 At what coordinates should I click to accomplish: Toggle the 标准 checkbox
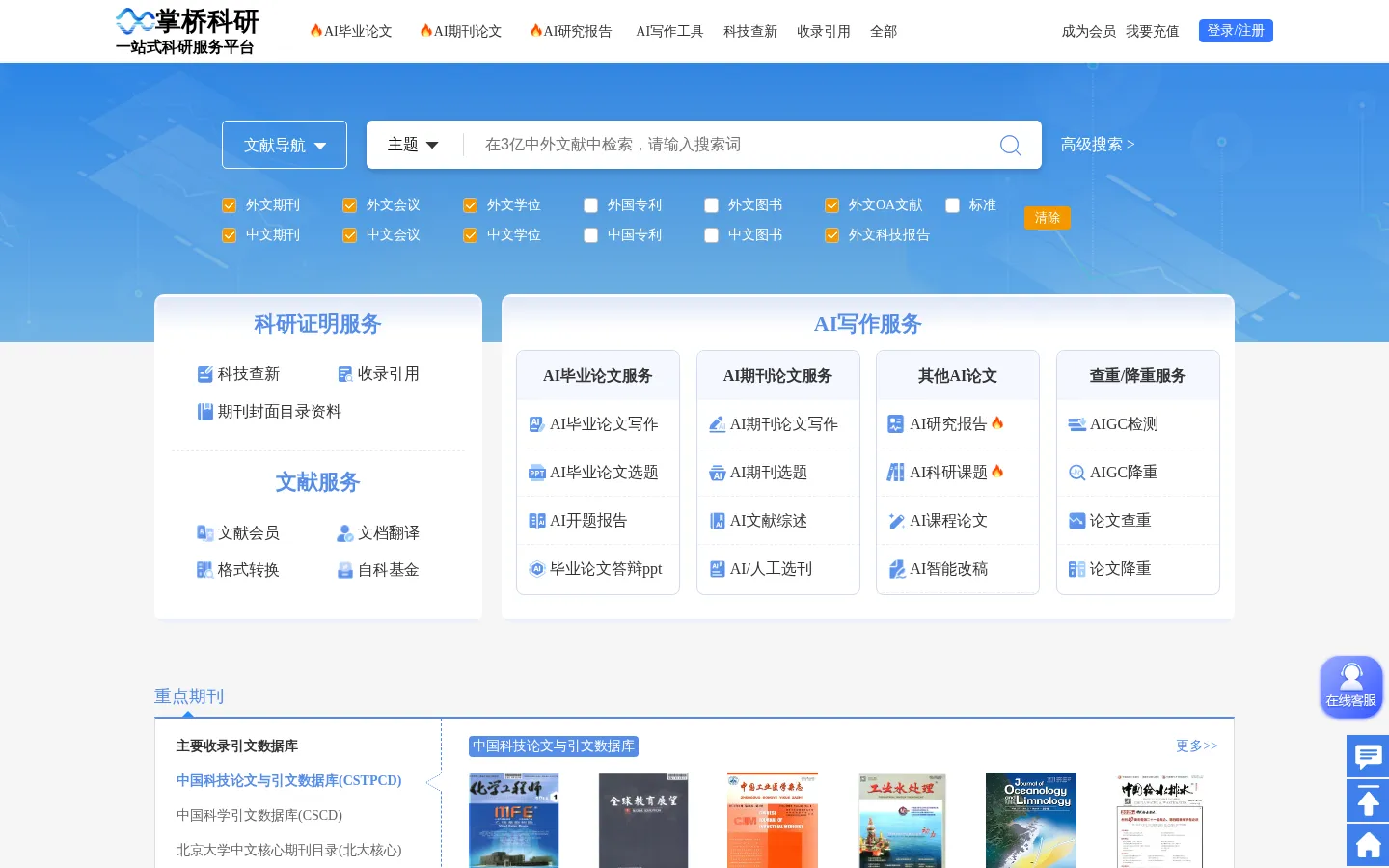tap(953, 205)
